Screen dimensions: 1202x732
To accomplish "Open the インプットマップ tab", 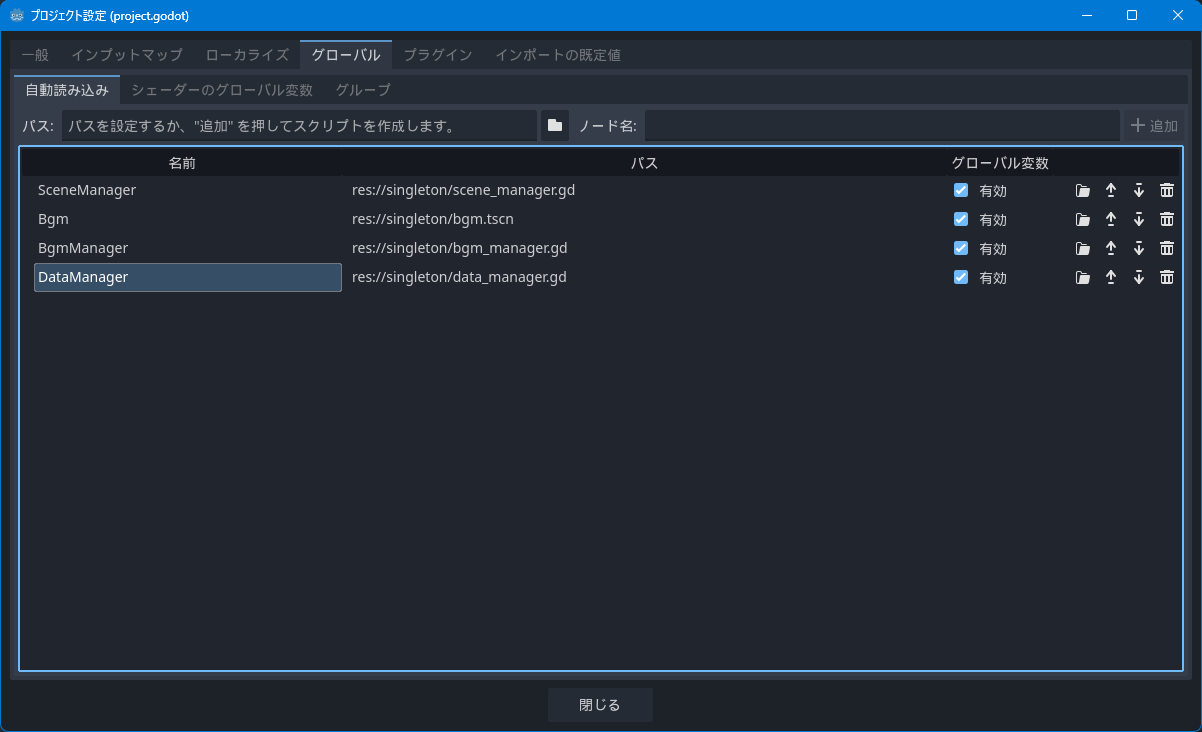I will pos(127,55).
